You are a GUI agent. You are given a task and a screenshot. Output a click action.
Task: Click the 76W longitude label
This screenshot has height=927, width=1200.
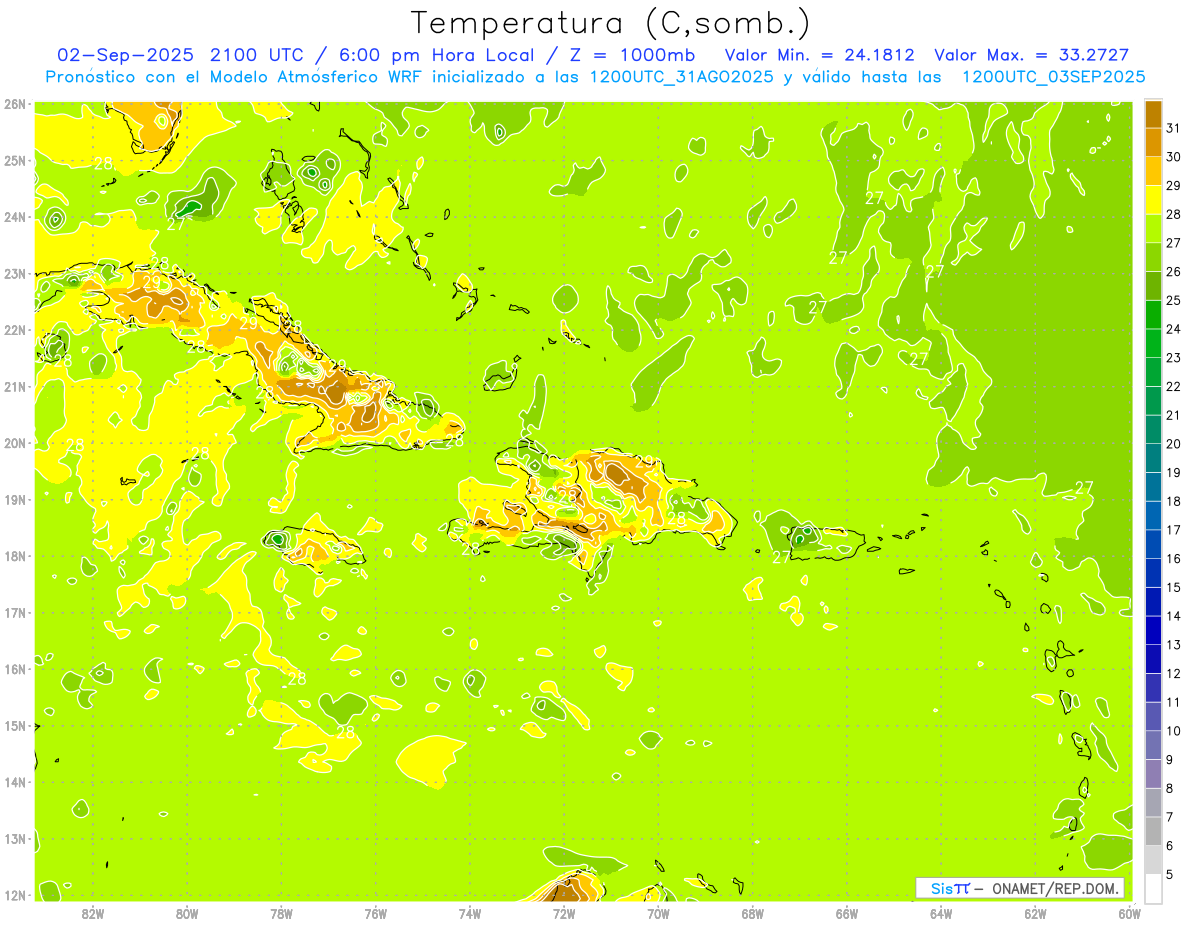pyautogui.click(x=376, y=913)
